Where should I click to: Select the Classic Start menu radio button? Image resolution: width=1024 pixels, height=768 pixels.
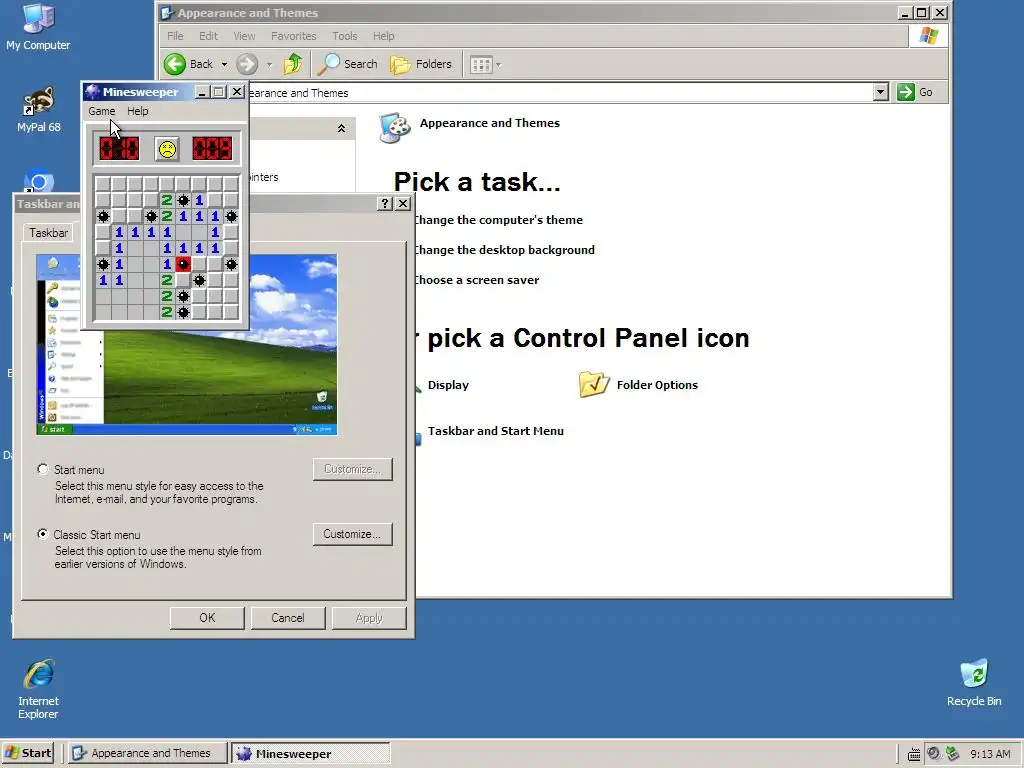coord(43,534)
